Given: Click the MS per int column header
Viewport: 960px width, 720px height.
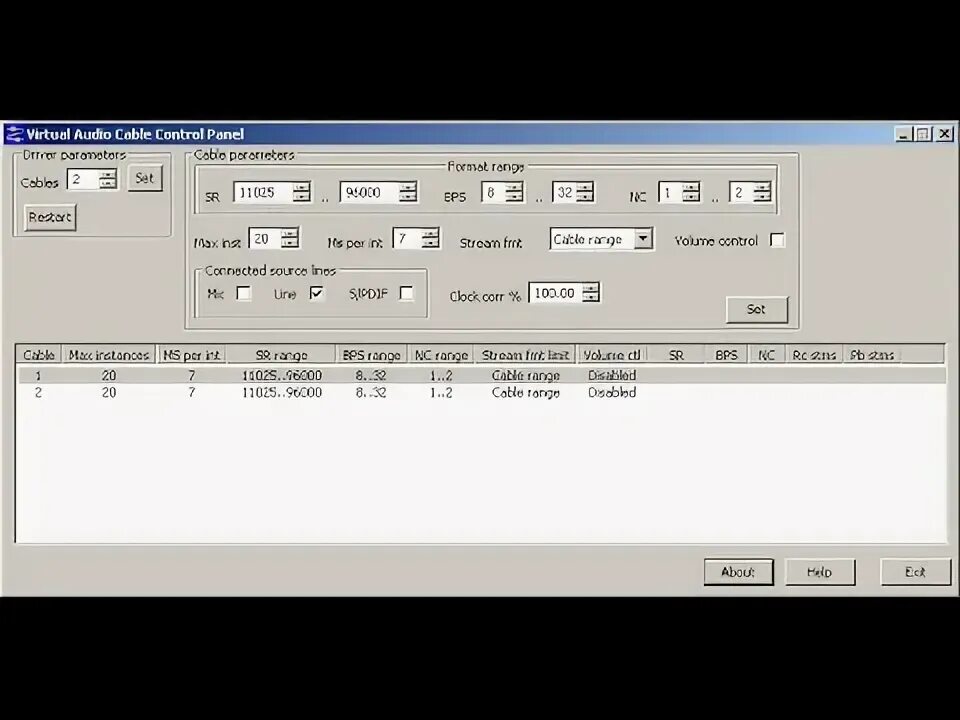Looking at the screenshot, I should (192, 355).
